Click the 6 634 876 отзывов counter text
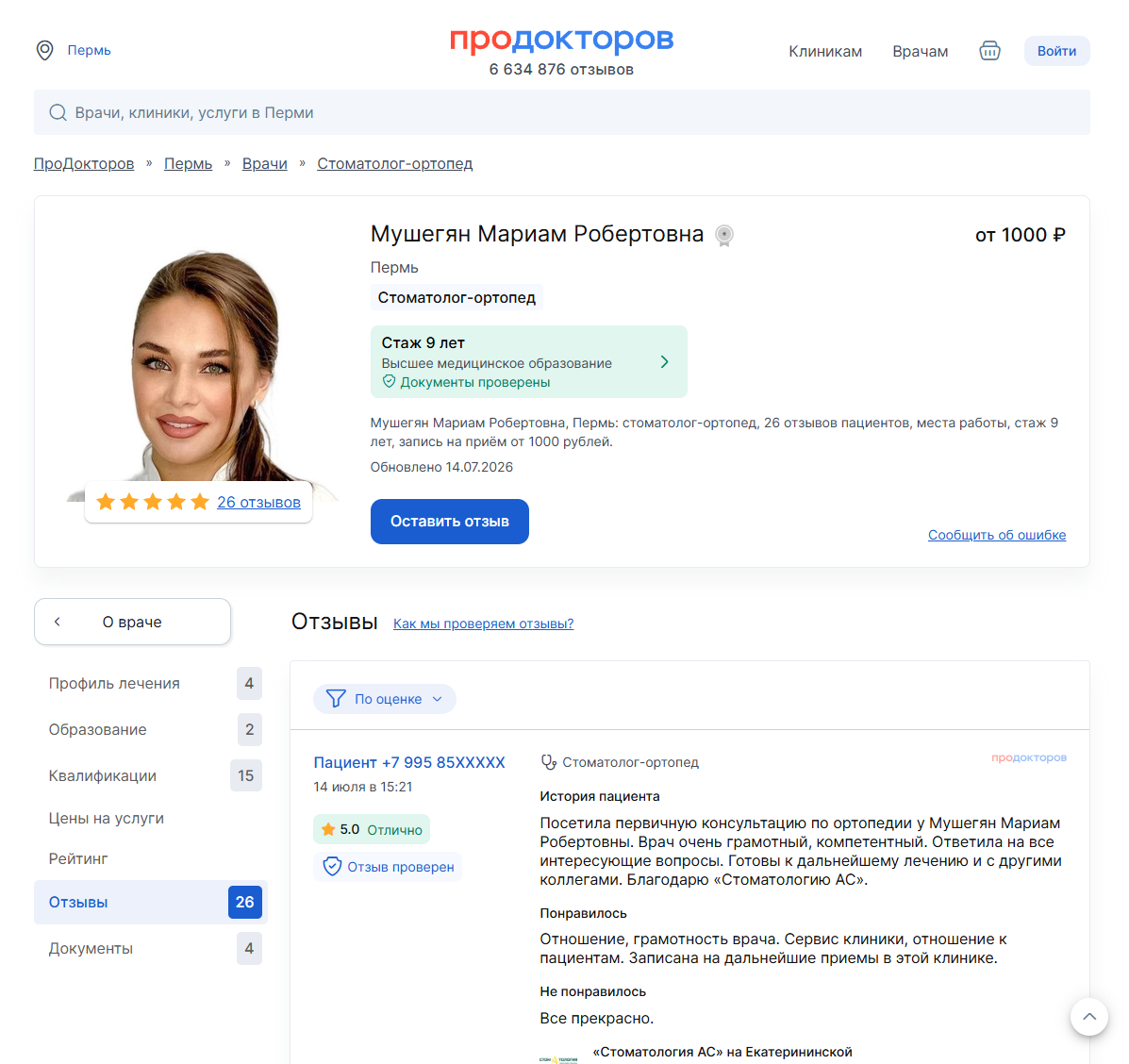 click(561, 70)
